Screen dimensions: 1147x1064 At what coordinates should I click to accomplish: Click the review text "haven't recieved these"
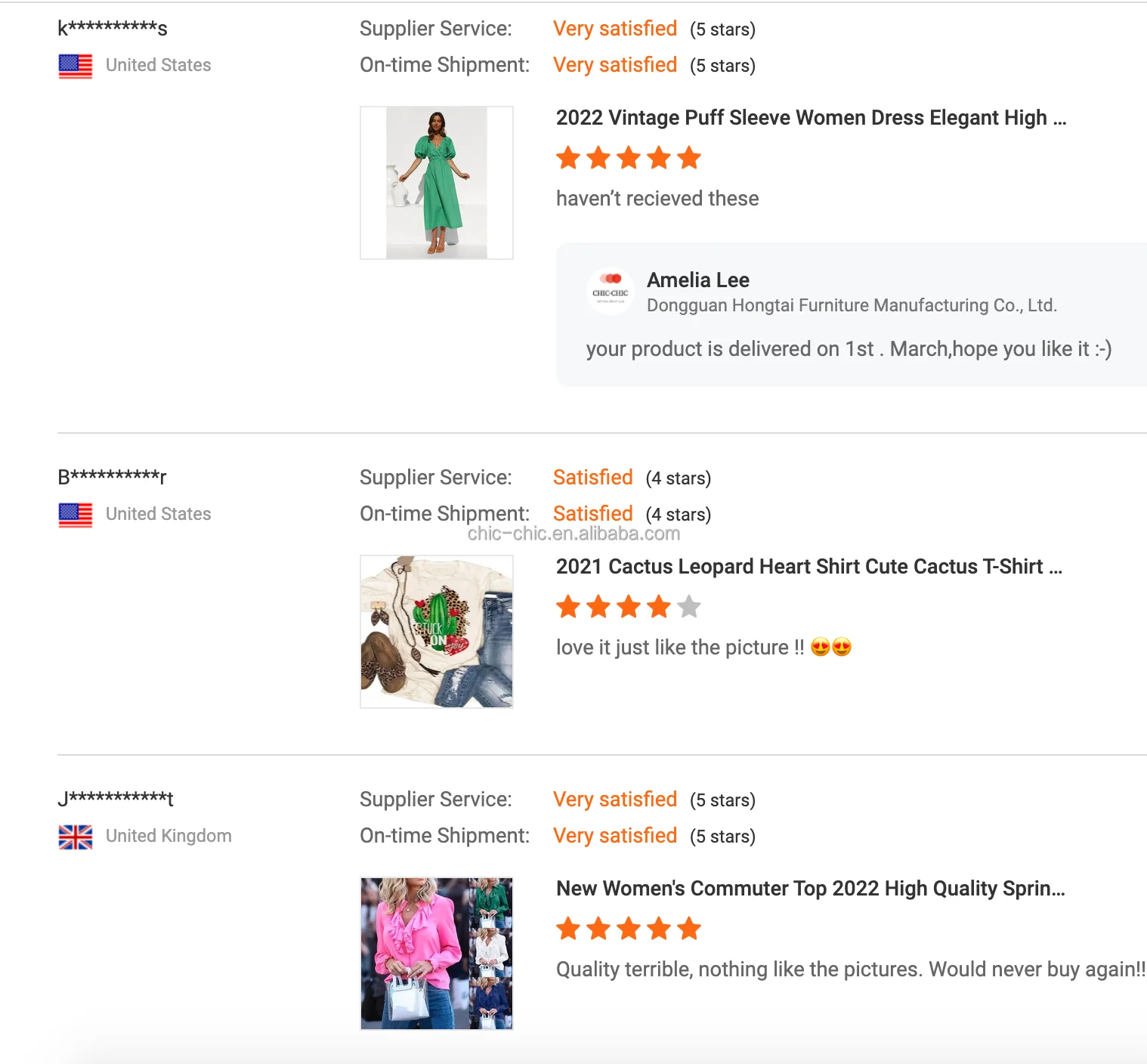(x=657, y=199)
